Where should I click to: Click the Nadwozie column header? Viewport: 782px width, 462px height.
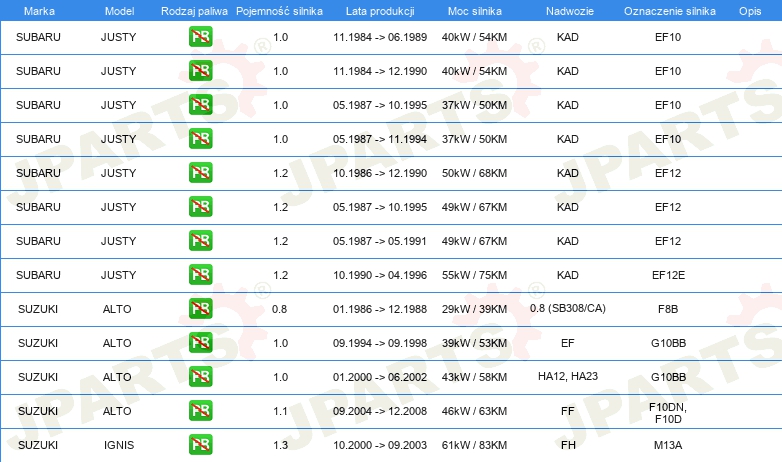[x=570, y=11]
